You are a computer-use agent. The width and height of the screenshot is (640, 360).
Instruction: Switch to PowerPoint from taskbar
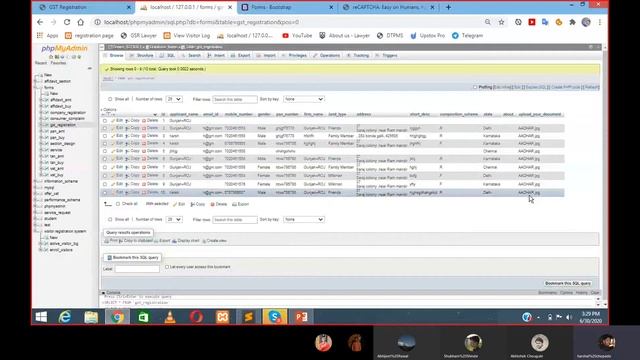301,317
